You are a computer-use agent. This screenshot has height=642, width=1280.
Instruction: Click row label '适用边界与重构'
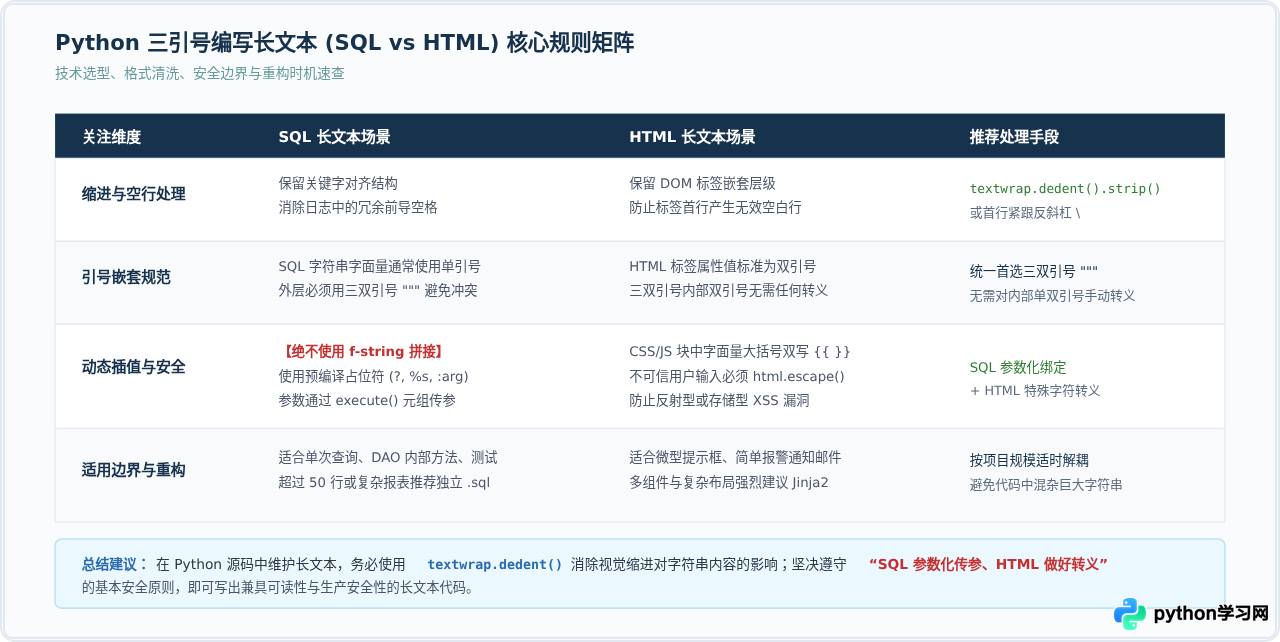point(134,470)
